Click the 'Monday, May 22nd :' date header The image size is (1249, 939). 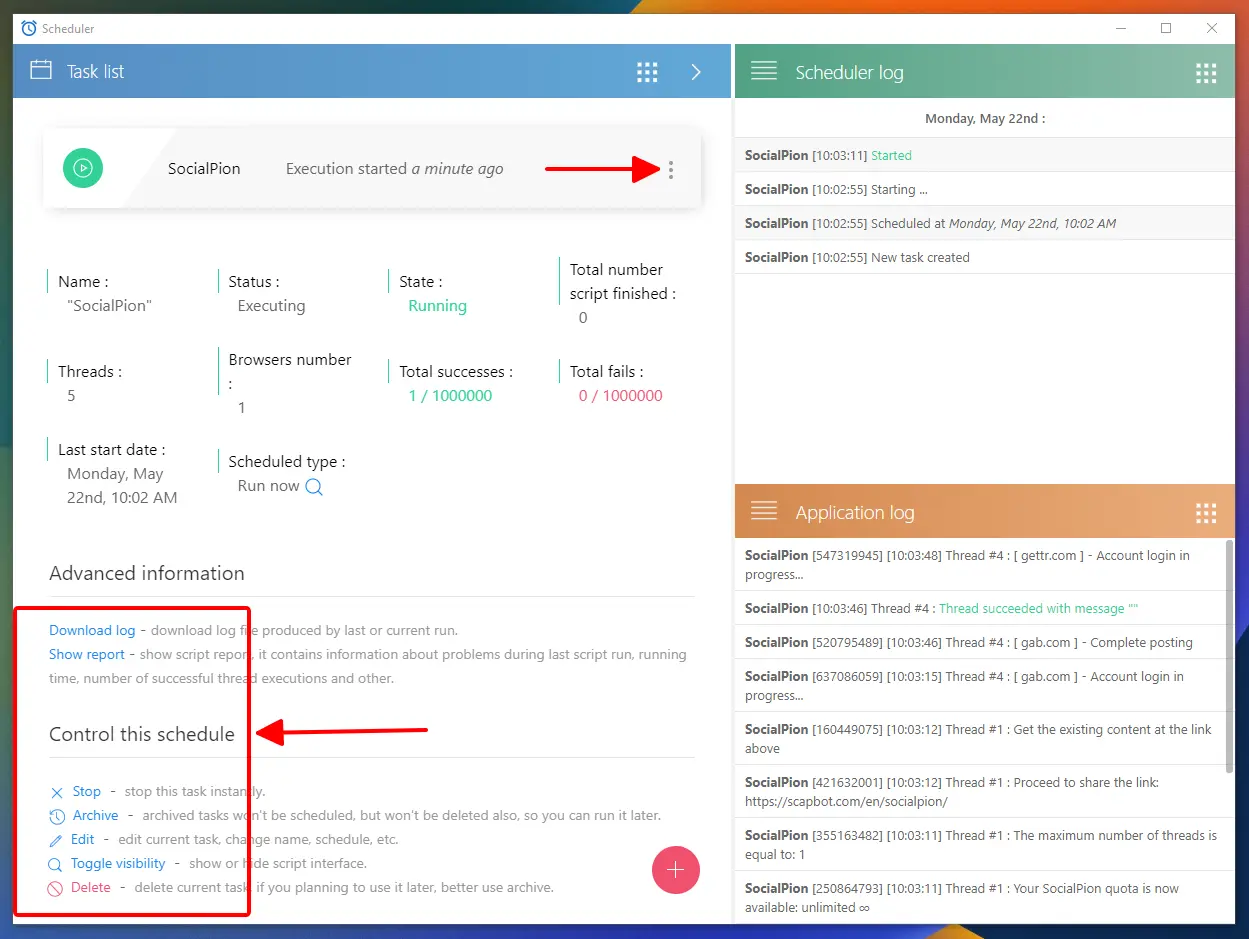pyautogui.click(x=985, y=118)
